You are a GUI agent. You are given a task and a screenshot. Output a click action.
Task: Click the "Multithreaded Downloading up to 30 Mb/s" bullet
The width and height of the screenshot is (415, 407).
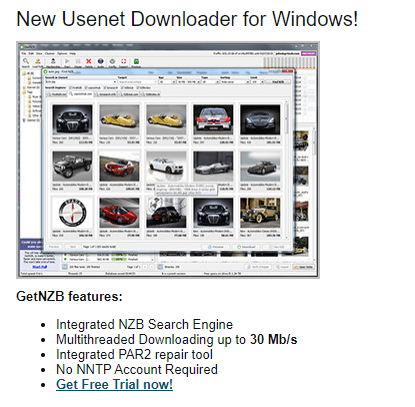[x=176, y=339]
